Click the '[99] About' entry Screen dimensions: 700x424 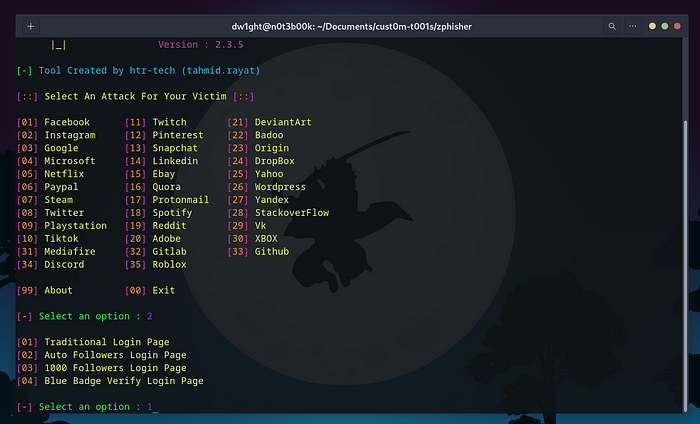[45, 291]
